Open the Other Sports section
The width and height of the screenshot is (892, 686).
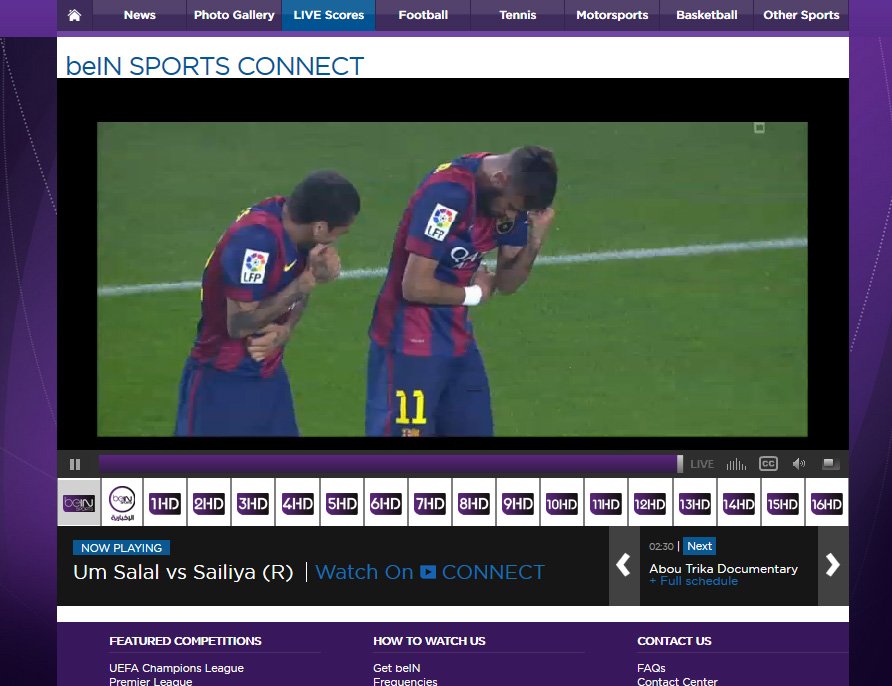tap(801, 15)
